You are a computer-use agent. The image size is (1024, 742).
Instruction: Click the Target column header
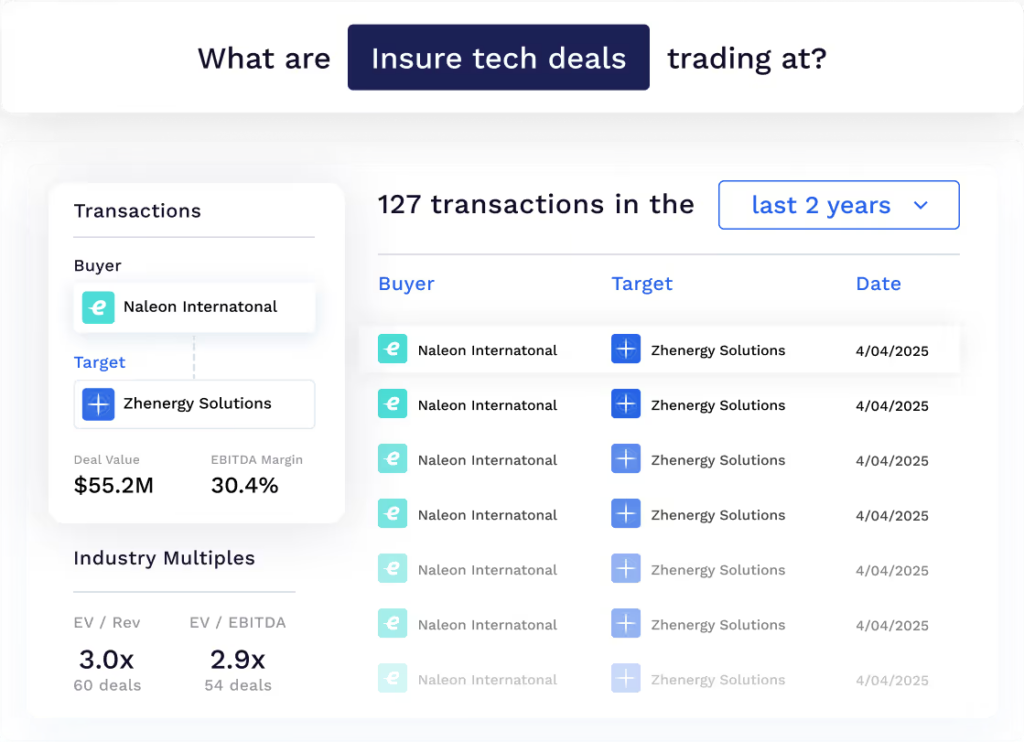point(642,283)
